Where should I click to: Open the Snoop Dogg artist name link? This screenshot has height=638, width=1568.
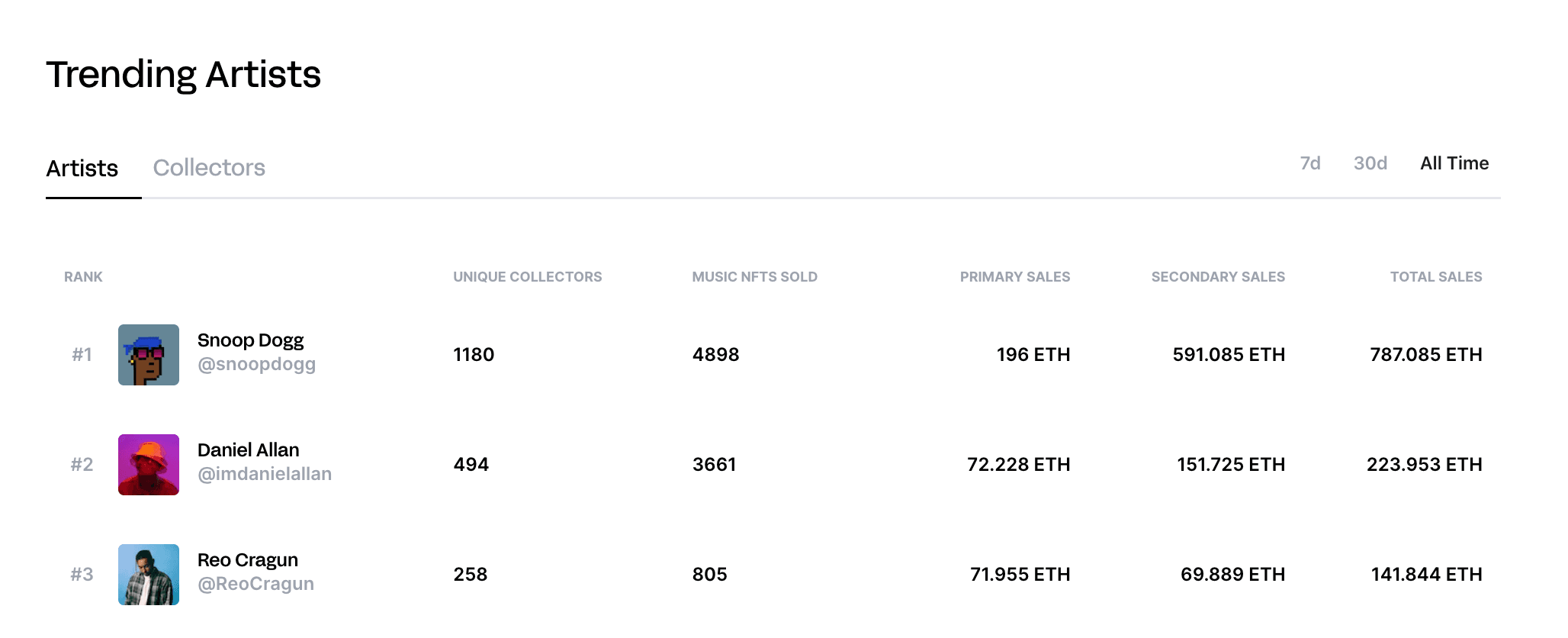250,340
